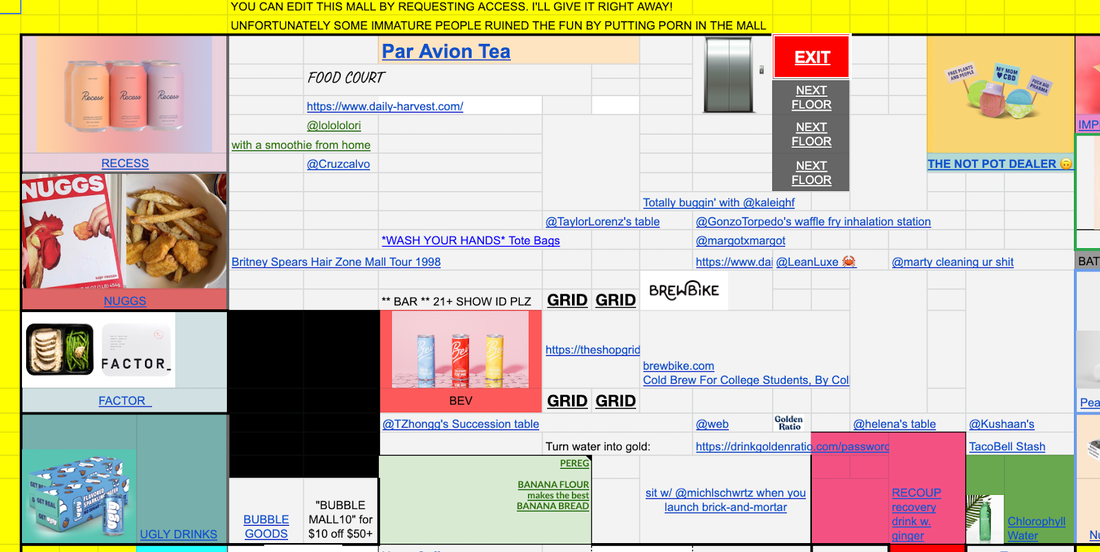This screenshot has height=552, width=1100.
Task: Click the Not Pot Dealer product image
Action: click(x=1000, y=95)
